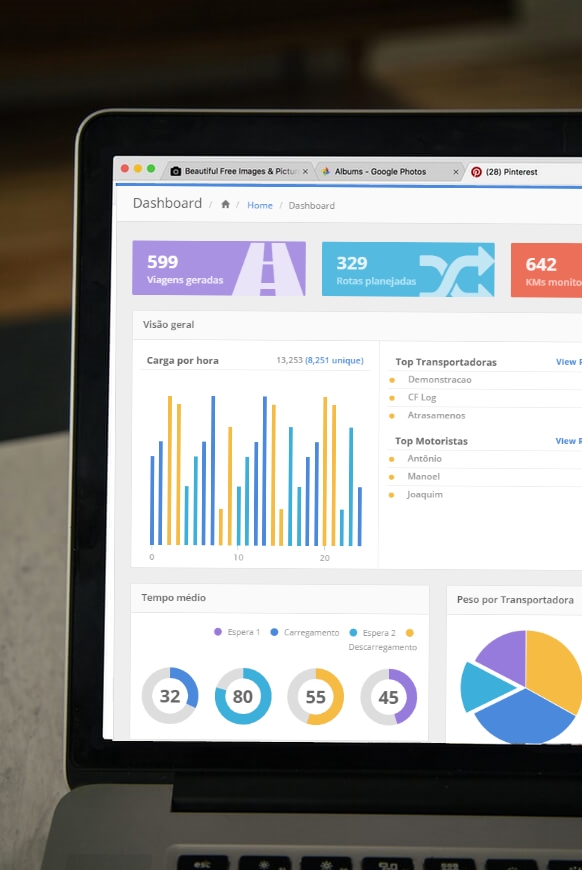Click the red close window button
Image resolution: width=582 pixels, height=870 pixels.
[125, 169]
